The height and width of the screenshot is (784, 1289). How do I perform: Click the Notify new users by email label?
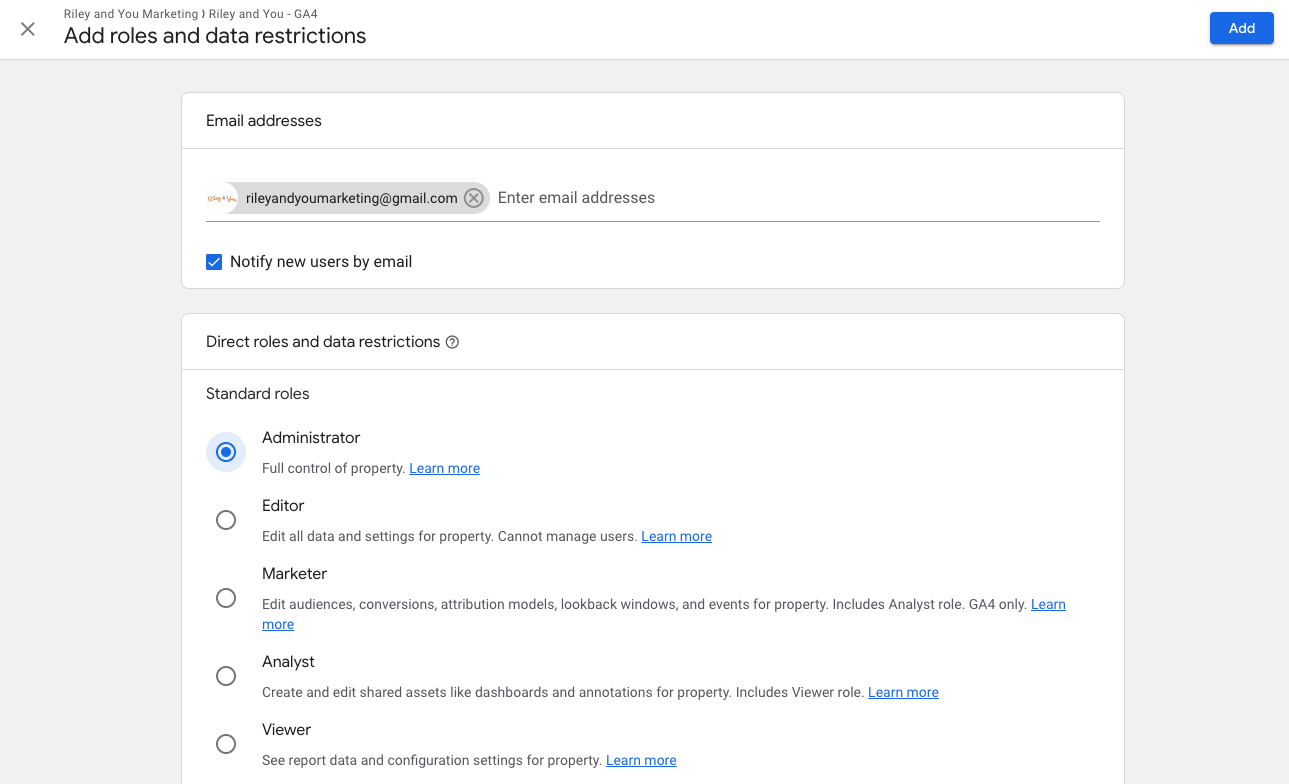point(321,262)
